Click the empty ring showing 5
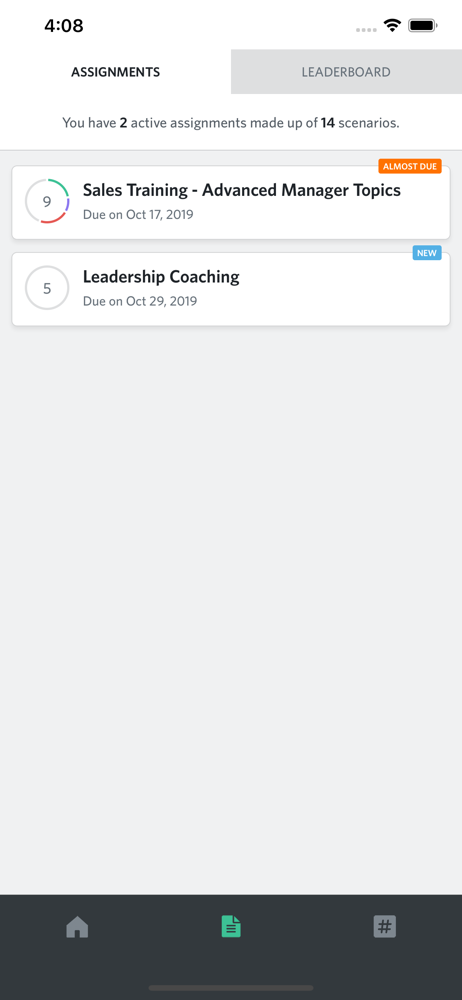The width and height of the screenshot is (462, 1000). pos(47,288)
